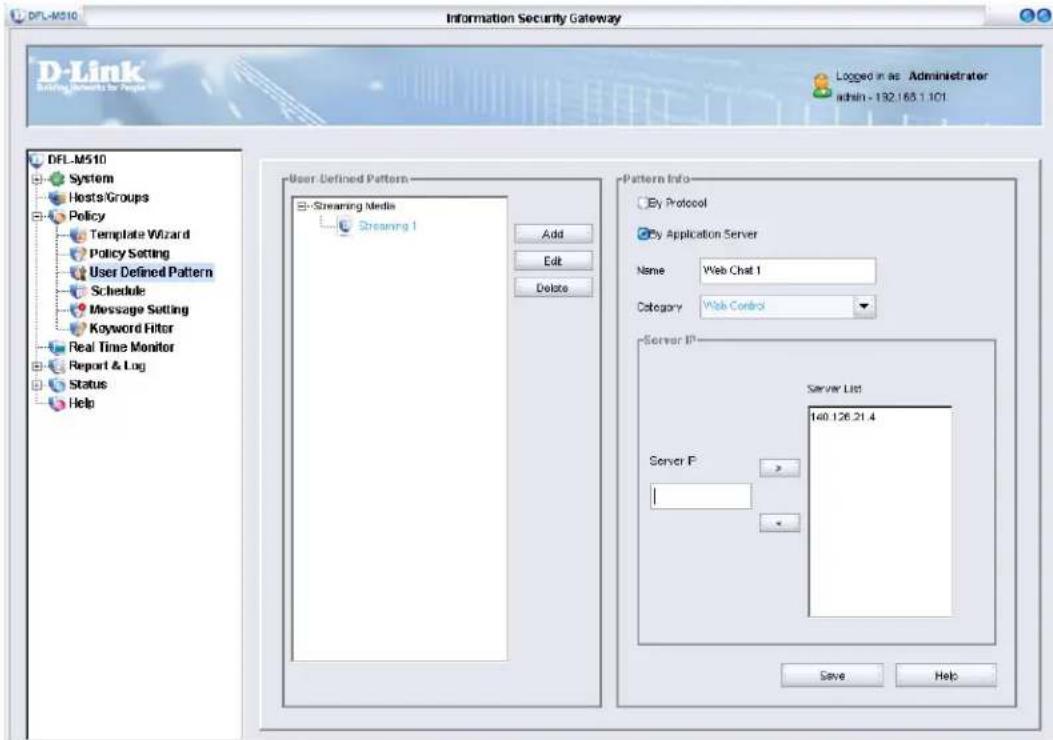Open Template Wizard in tree
1053x740 pixels.
point(140,234)
